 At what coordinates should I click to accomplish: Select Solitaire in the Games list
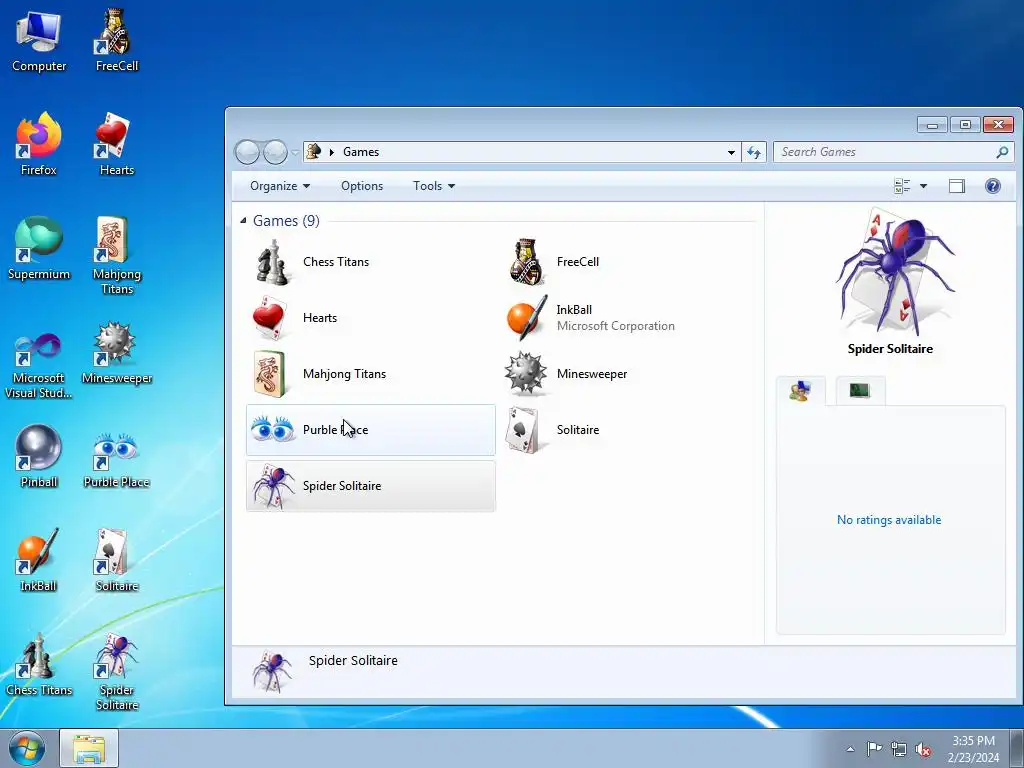(624, 430)
